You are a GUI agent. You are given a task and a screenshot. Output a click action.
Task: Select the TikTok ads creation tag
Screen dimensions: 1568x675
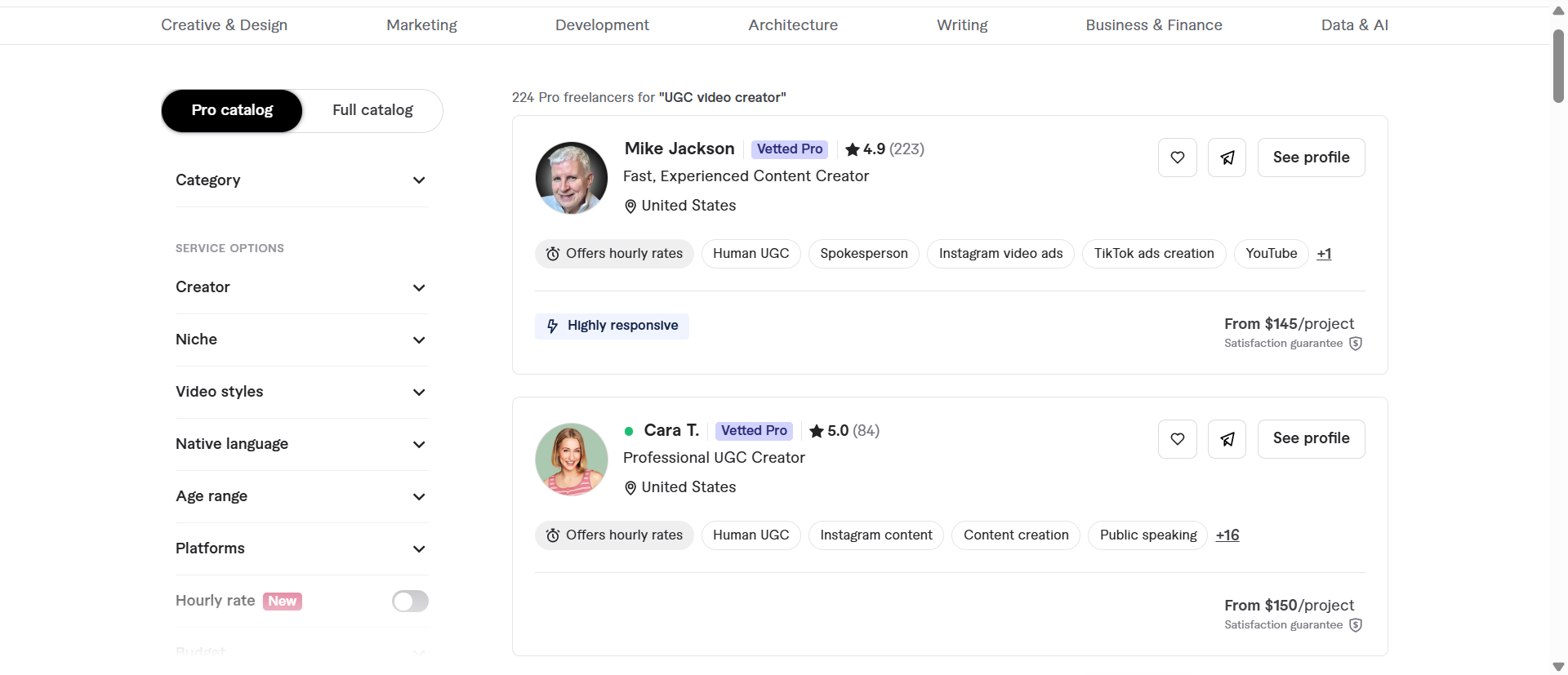click(1154, 254)
